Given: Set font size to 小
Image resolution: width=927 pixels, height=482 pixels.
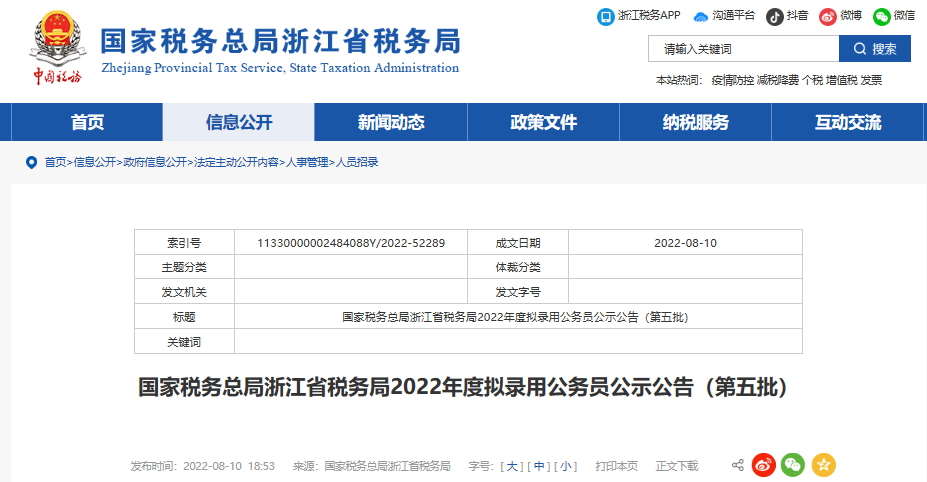Looking at the screenshot, I should point(567,466).
